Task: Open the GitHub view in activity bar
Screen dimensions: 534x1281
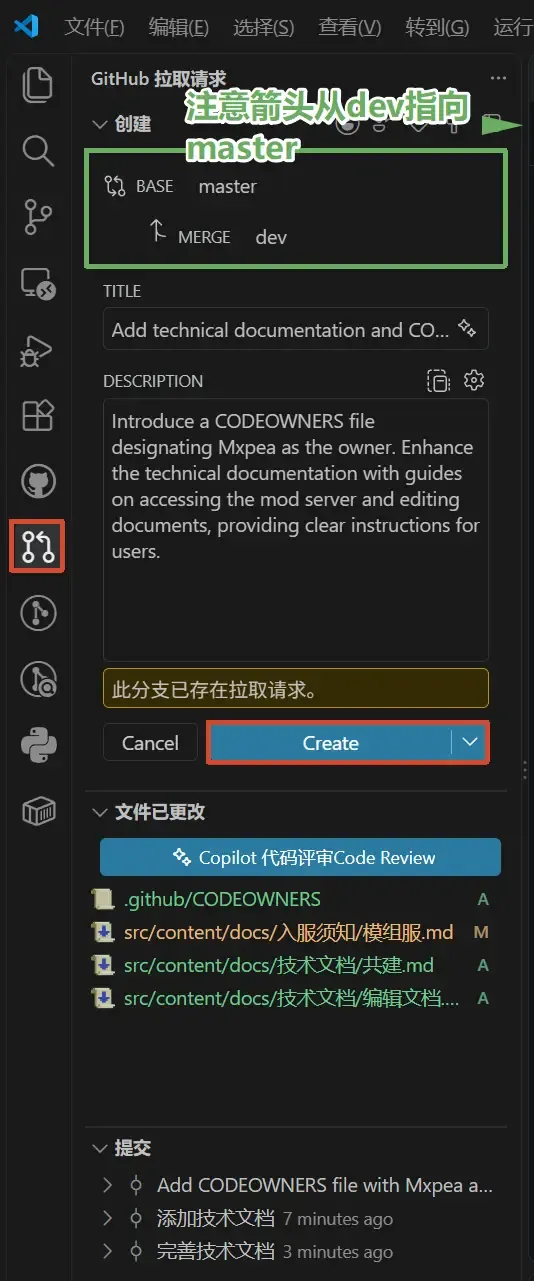Action: (38, 481)
